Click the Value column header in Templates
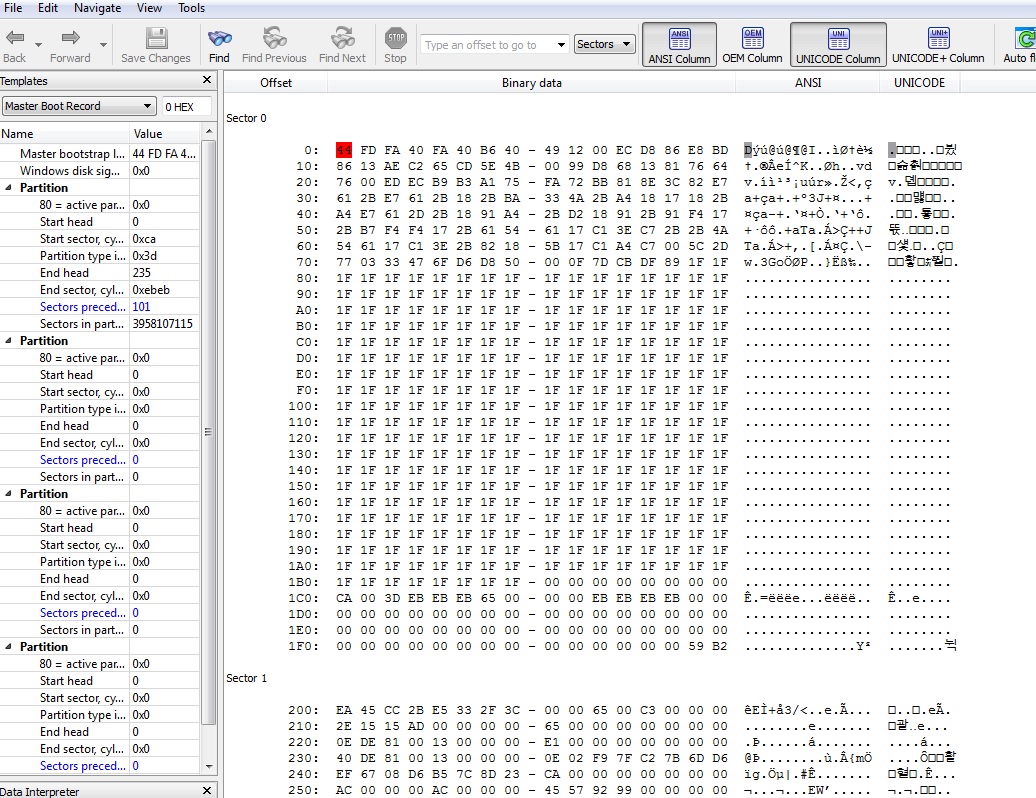 click(165, 133)
